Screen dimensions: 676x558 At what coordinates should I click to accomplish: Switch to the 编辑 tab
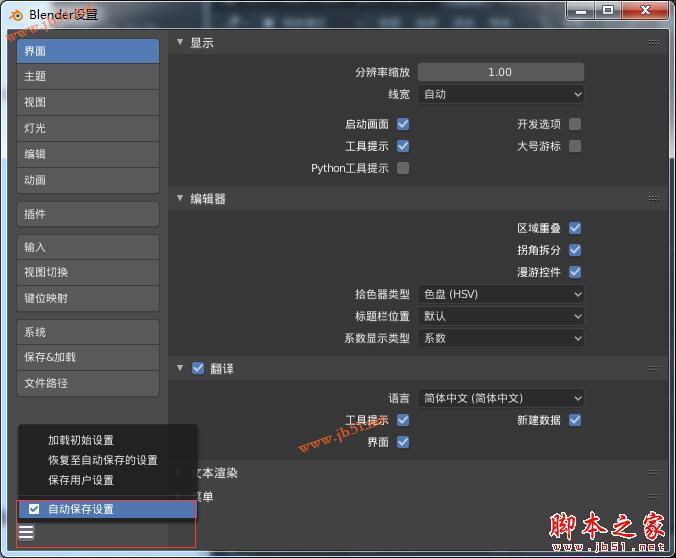pos(88,154)
